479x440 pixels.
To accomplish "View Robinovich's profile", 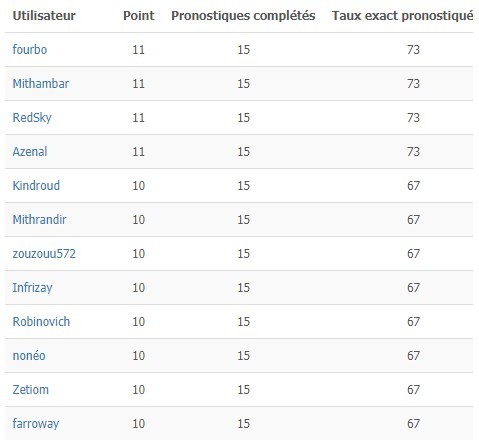I will [x=41, y=322].
